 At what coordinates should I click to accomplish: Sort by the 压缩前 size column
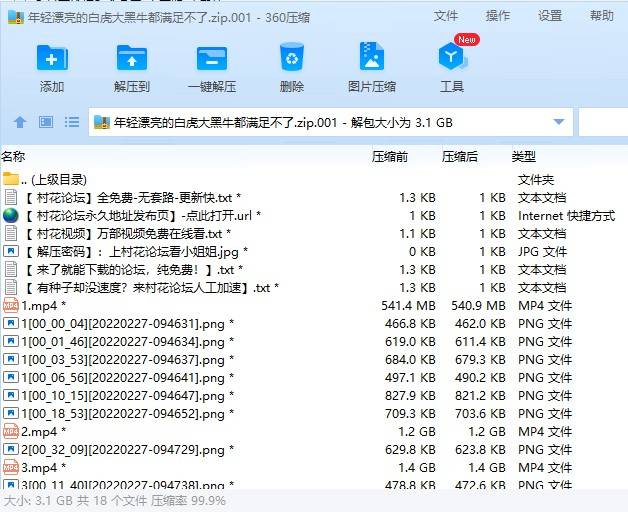[390, 157]
